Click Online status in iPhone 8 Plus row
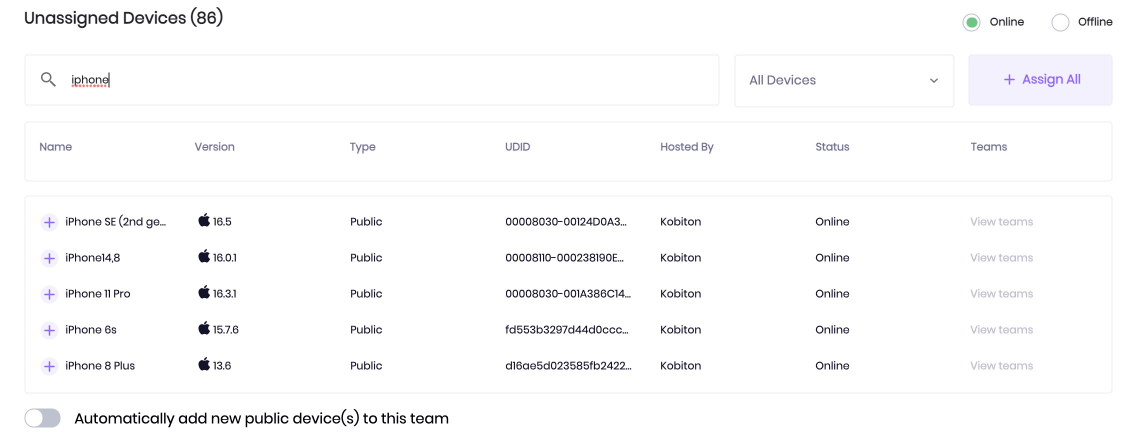The width and height of the screenshot is (1131, 448). pos(832,366)
